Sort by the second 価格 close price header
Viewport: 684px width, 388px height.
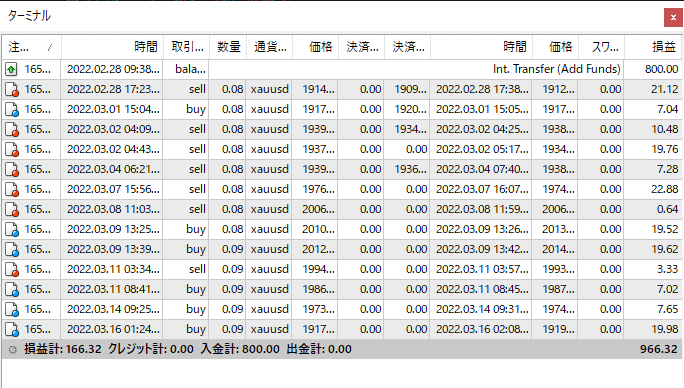pos(556,47)
